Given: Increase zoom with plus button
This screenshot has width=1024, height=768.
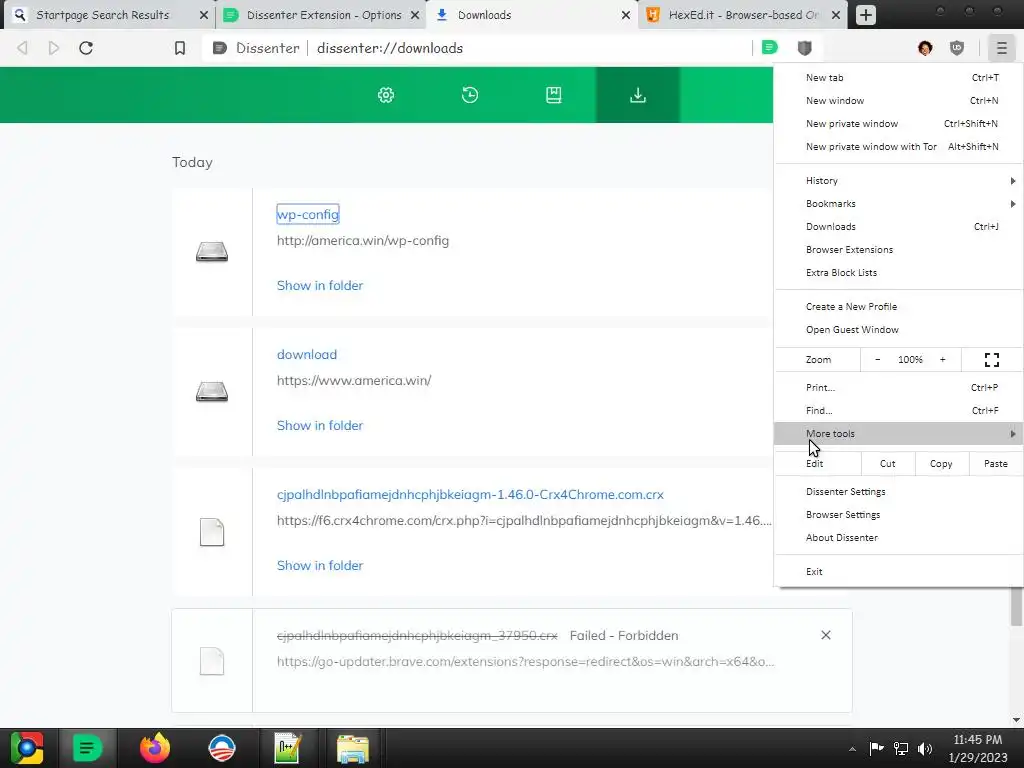Looking at the screenshot, I should click(942, 360).
